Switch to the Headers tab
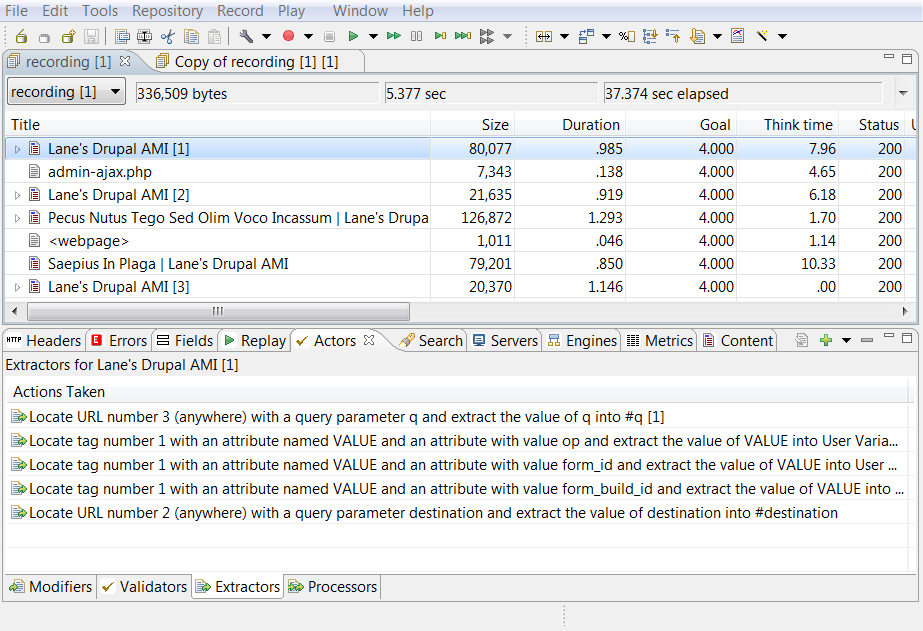Screen dimensions: 923x631 pos(44,341)
